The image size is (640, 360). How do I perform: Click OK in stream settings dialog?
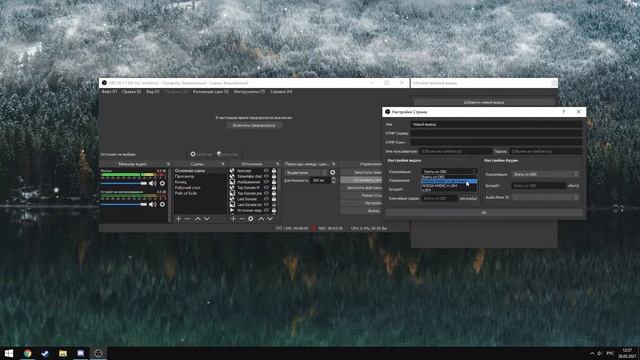tap(484, 213)
